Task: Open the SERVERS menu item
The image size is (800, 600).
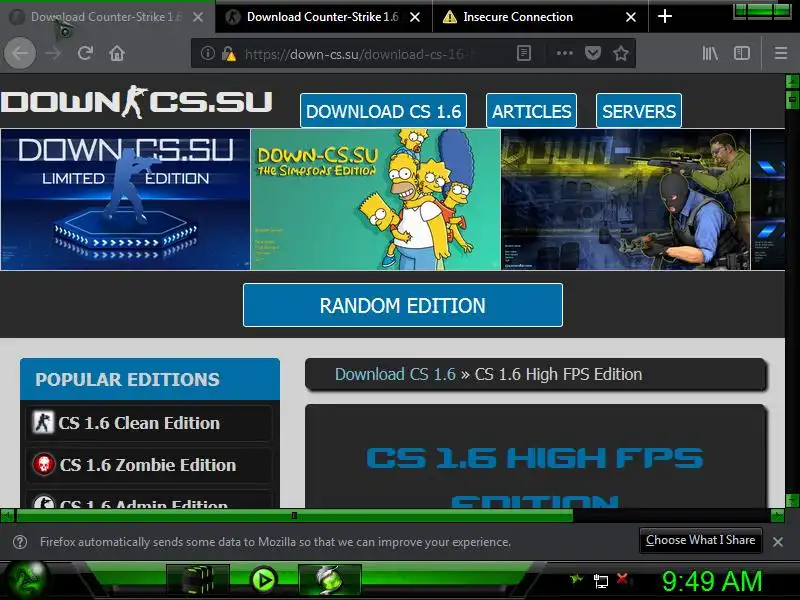Action: pyautogui.click(x=639, y=111)
